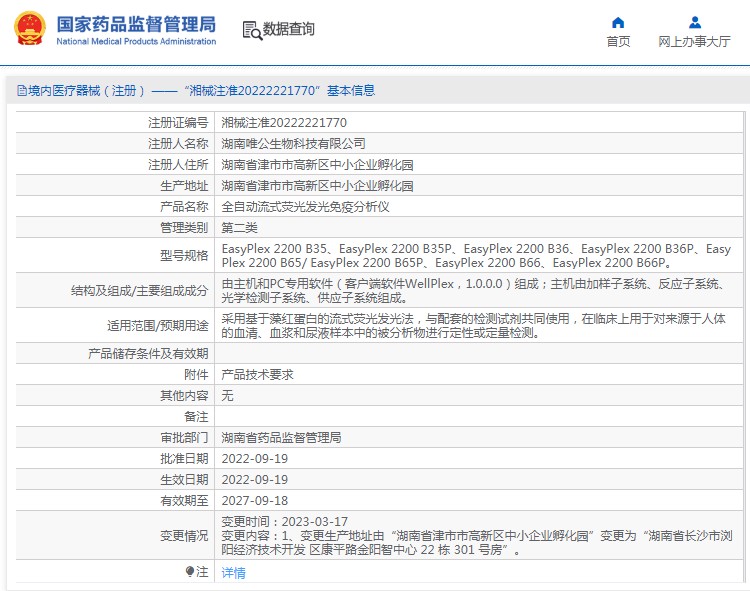Click the 批准日期 value 2022-09-19
Image resolution: width=750 pixels, height=591 pixels.
[254, 459]
